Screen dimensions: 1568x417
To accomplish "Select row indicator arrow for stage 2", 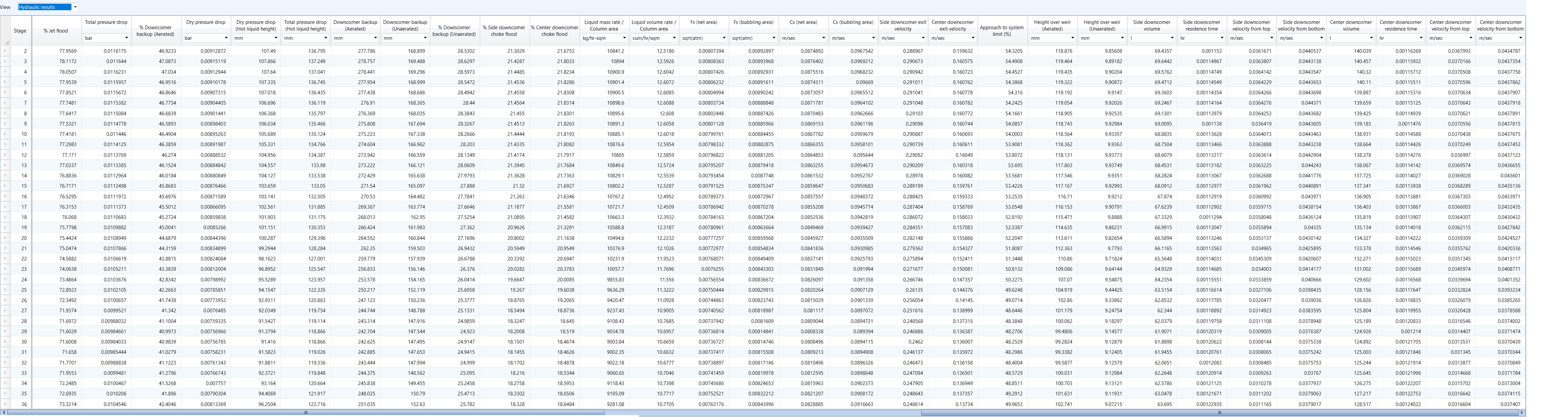I will point(5,51).
